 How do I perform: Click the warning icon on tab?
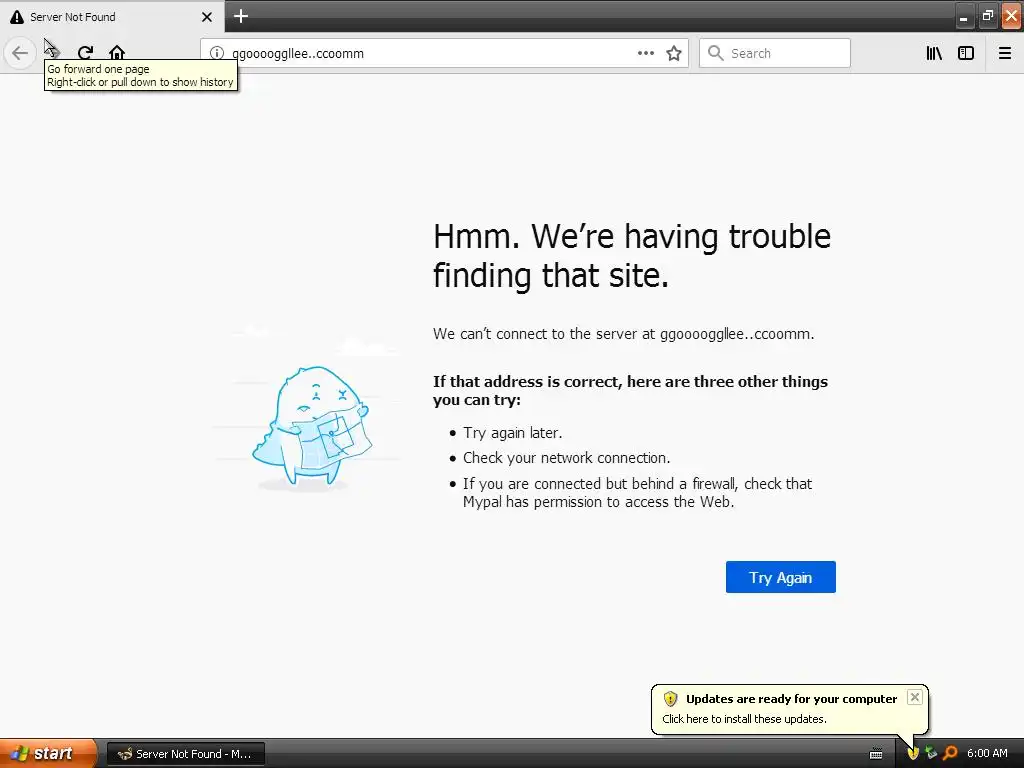click(17, 17)
